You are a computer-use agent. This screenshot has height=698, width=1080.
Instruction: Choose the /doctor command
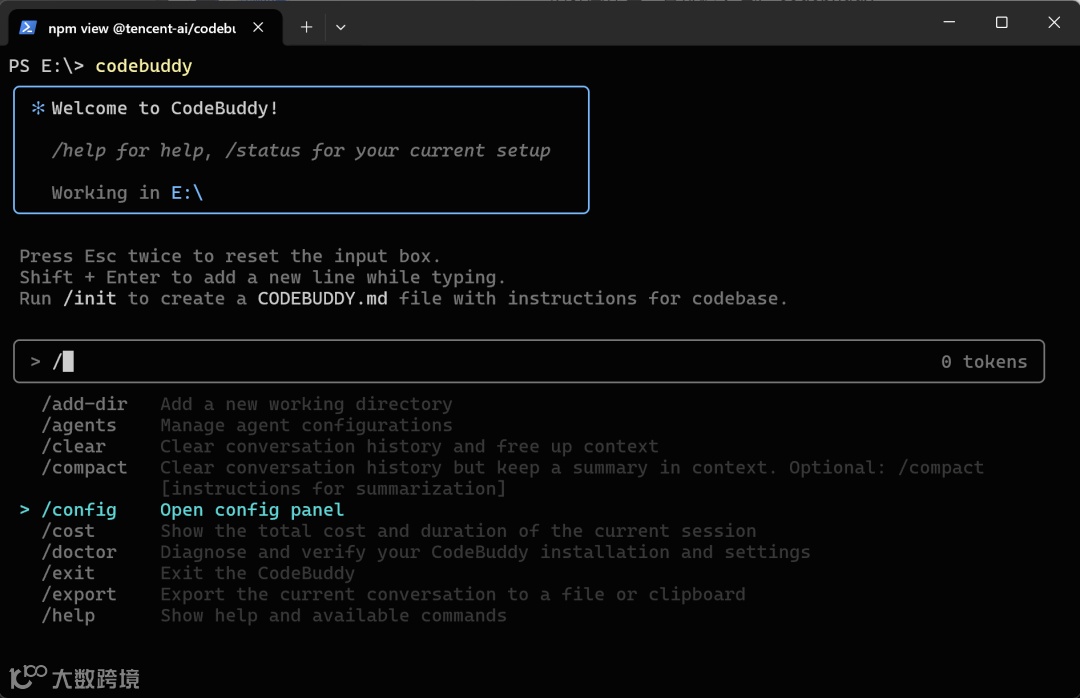coord(79,552)
